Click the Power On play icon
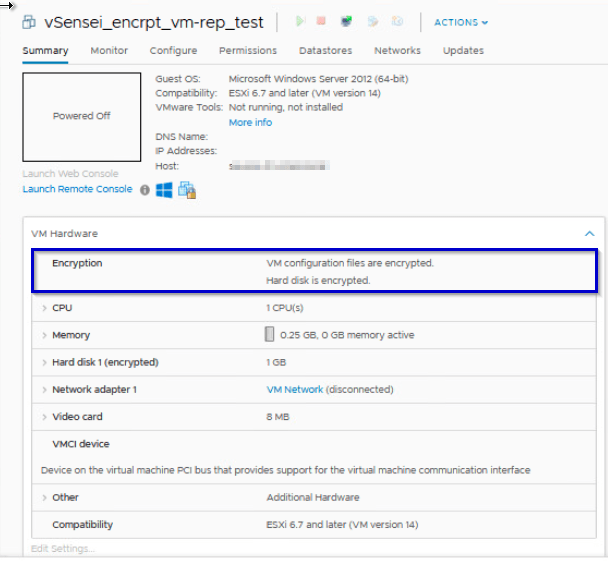This screenshot has height=561, width=608. click(300, 21)
